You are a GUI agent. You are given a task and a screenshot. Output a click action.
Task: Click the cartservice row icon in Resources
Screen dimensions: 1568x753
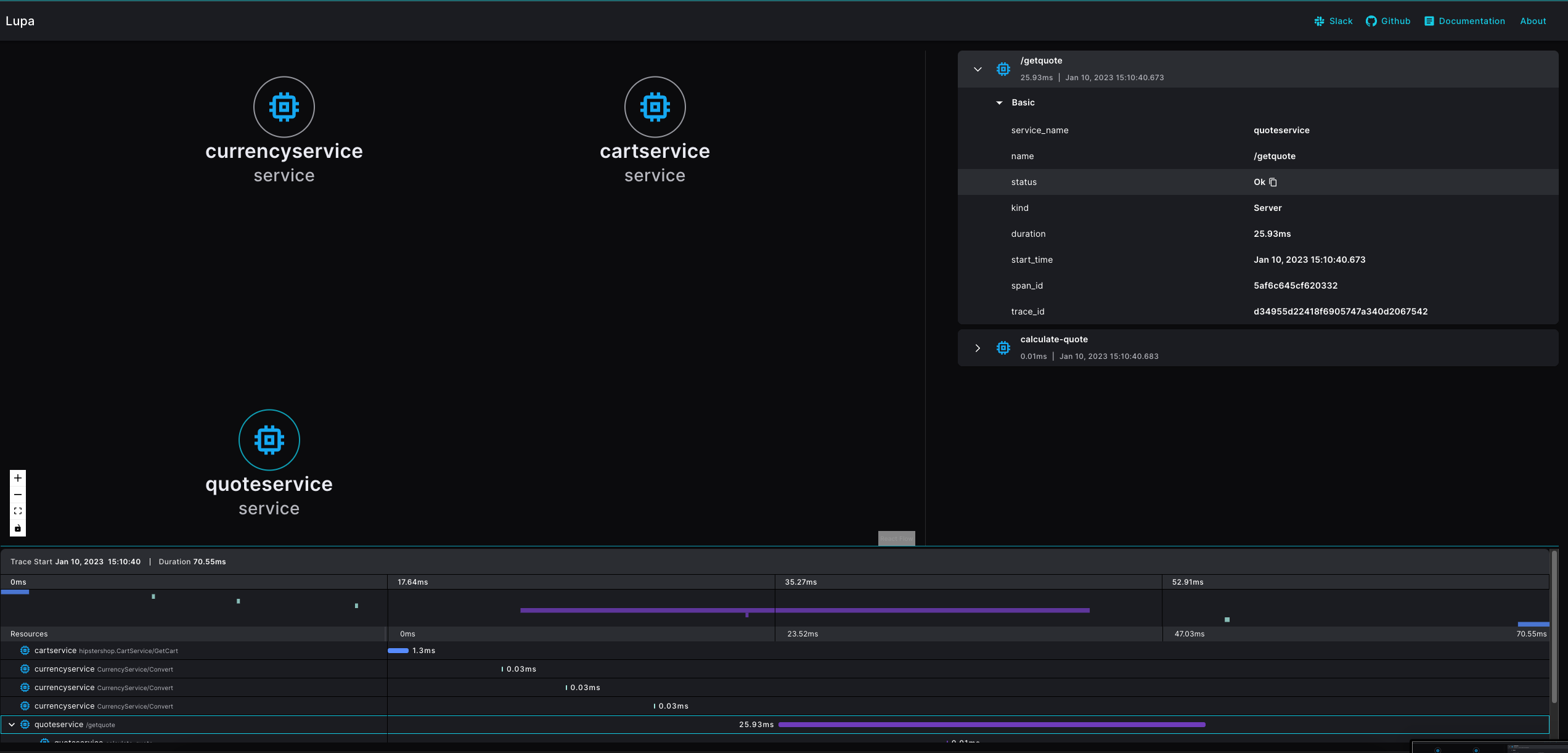pyautogui.click(x=25, y=651)
